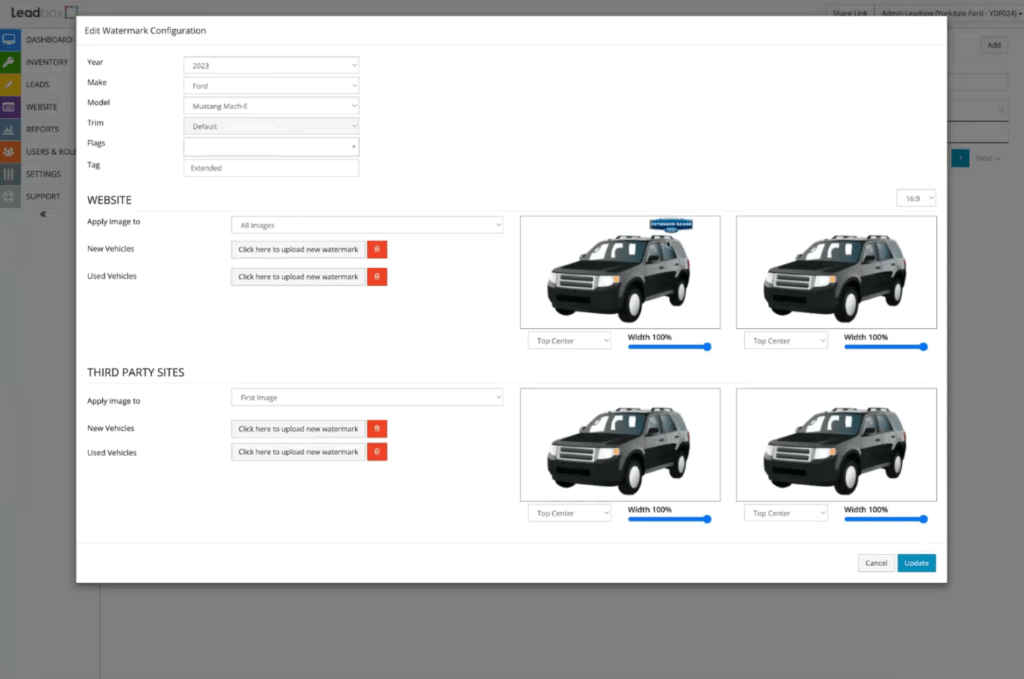Open position dropdown under Website used vehicle preview
Viewport: 1024px width, 679px height.
coord(786,341)
